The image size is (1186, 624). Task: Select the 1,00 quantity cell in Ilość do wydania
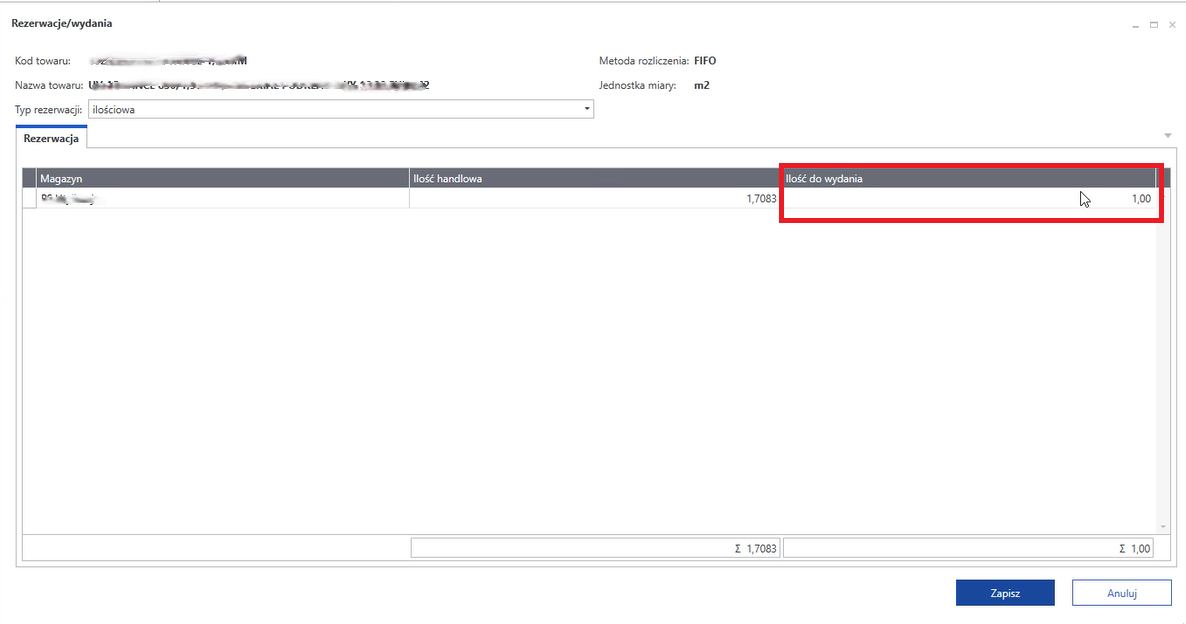click(x=968, y=198)
